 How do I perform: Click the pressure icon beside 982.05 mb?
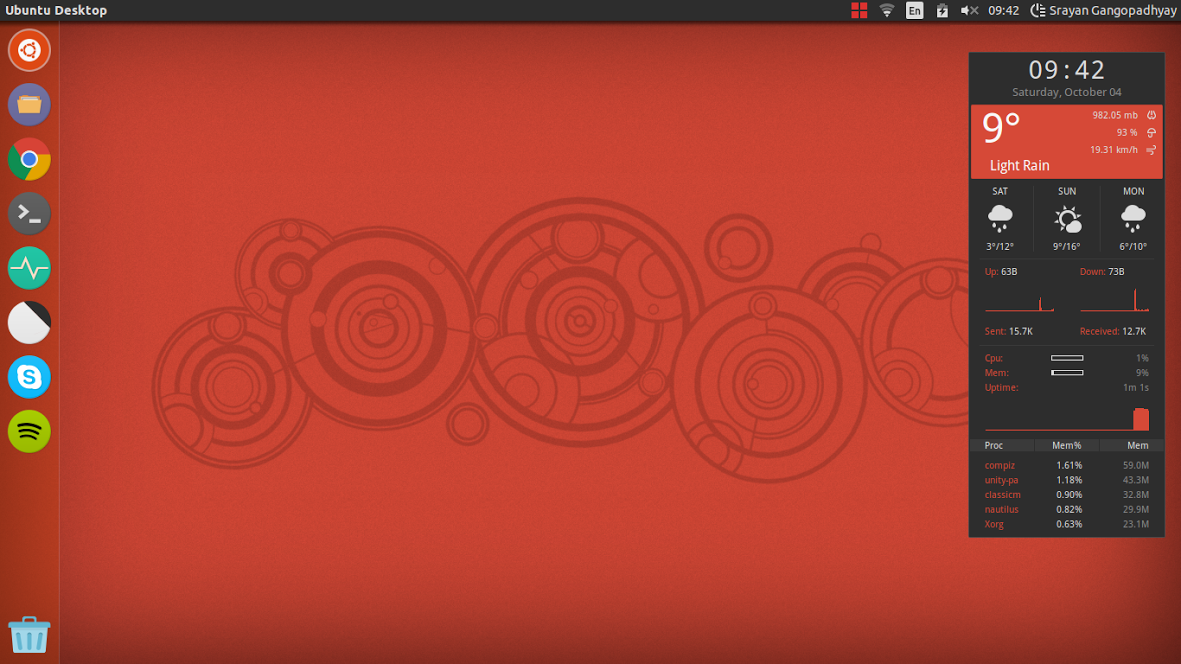[x=1151, y=115]
